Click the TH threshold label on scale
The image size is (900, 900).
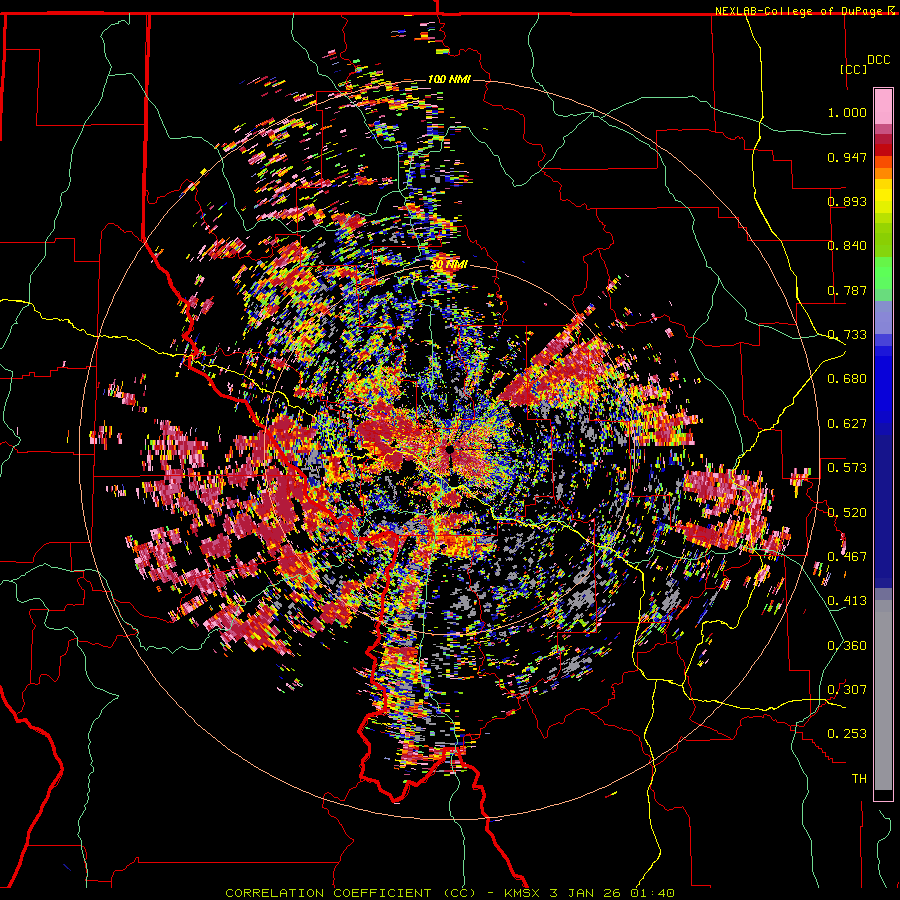[859, 779]
